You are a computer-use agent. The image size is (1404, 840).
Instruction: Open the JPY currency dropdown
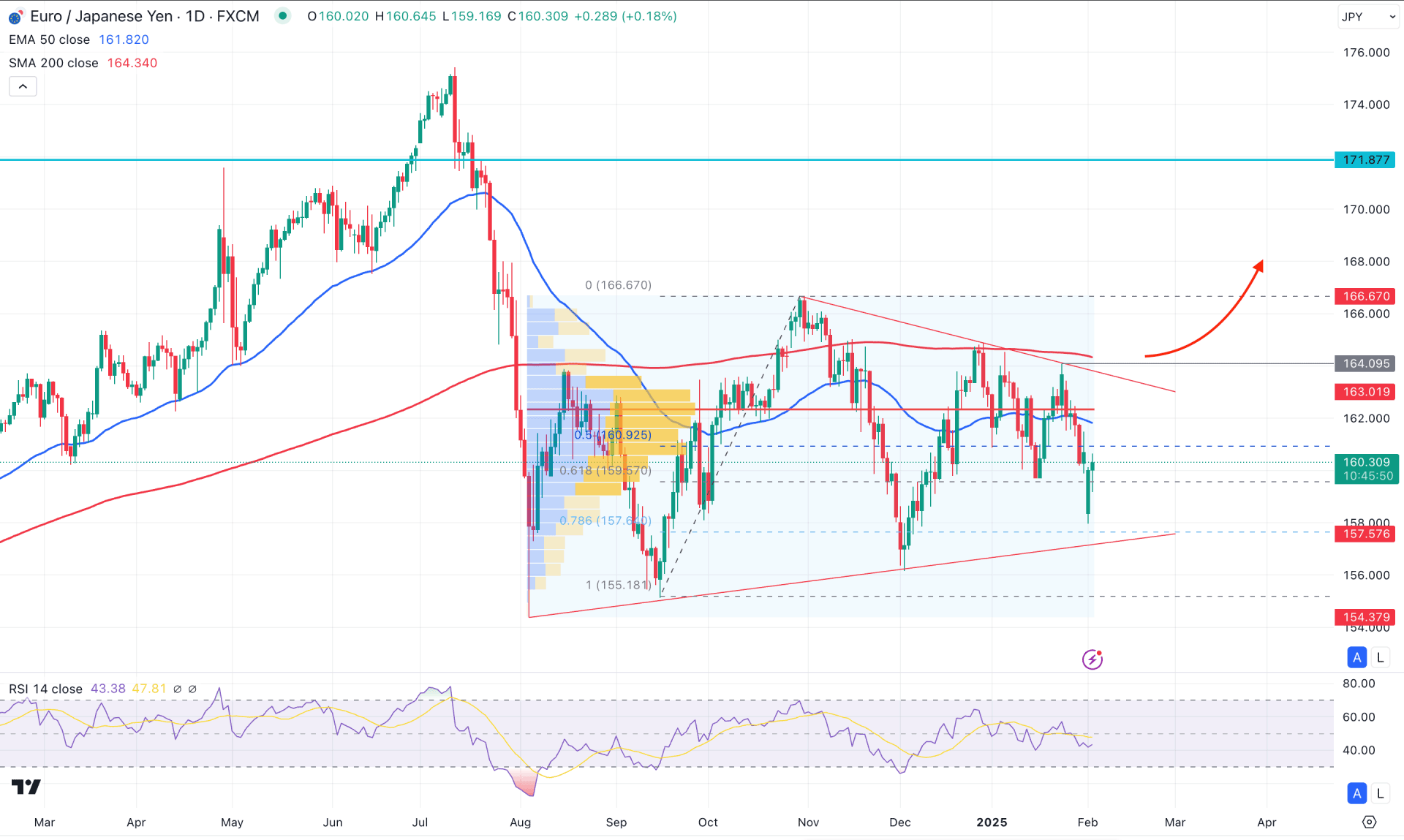1369,17
